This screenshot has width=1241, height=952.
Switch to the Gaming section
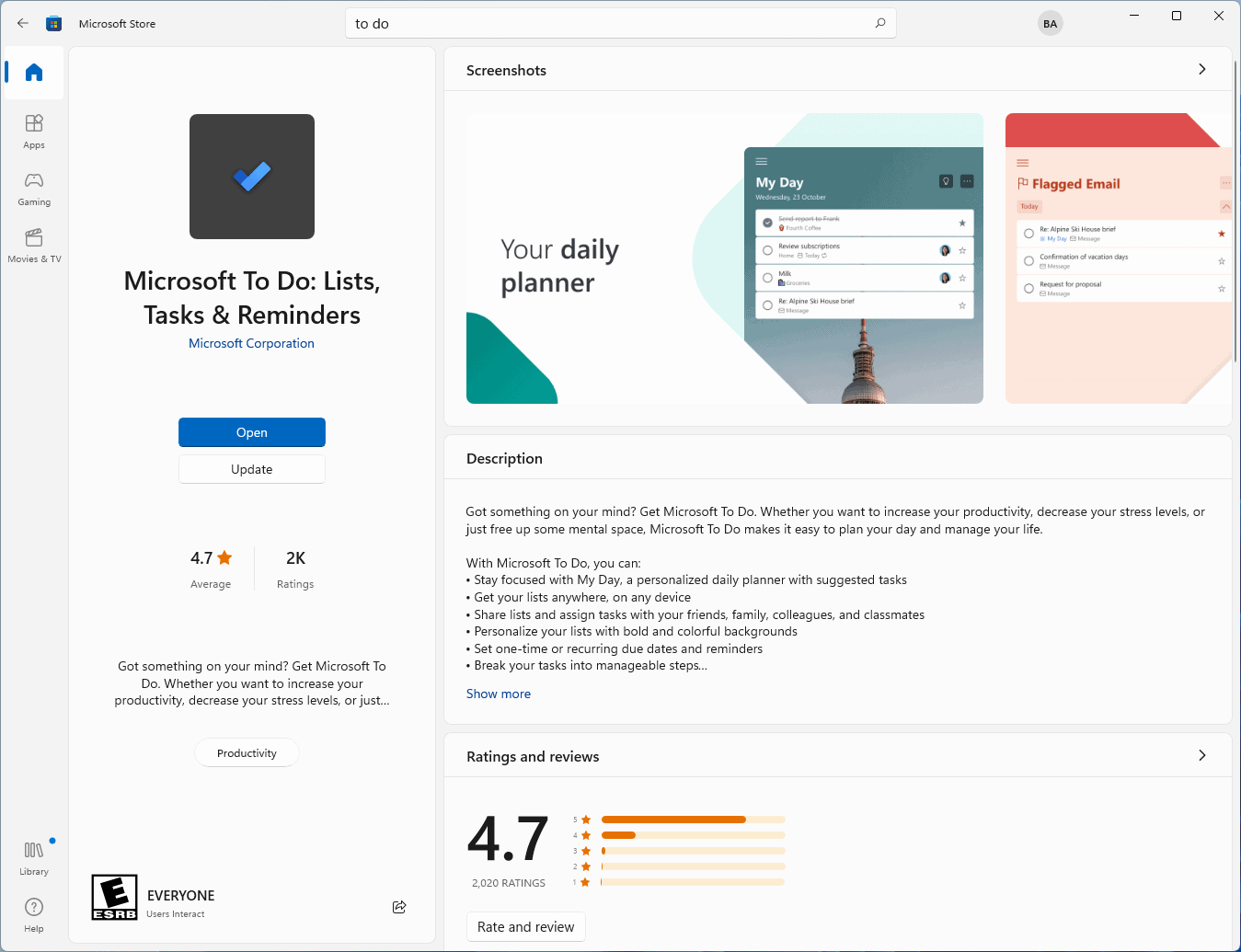(33, 189)
